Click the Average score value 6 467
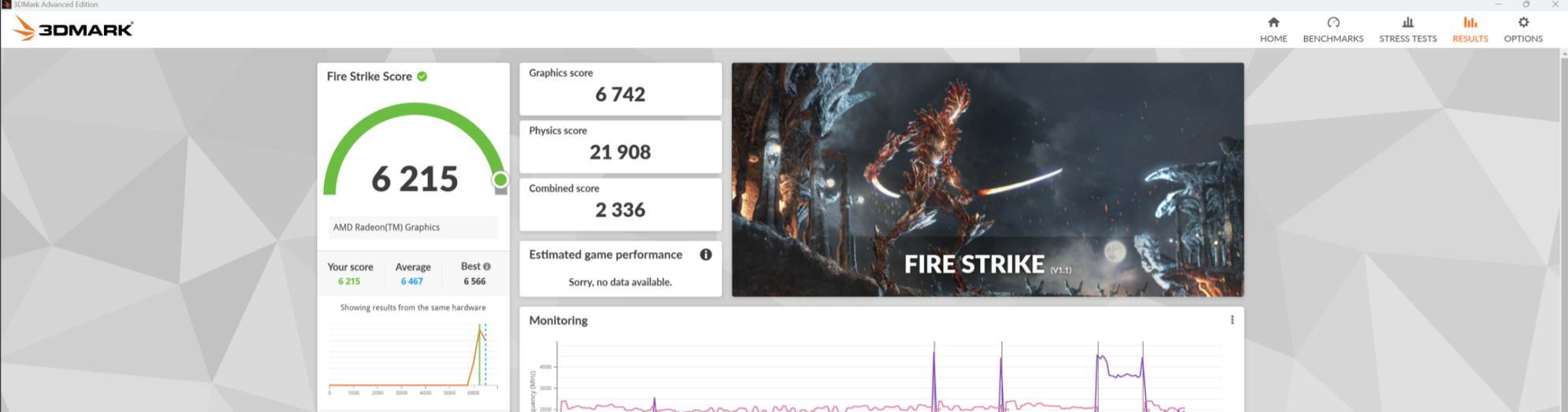 click(x=412, y=281)
